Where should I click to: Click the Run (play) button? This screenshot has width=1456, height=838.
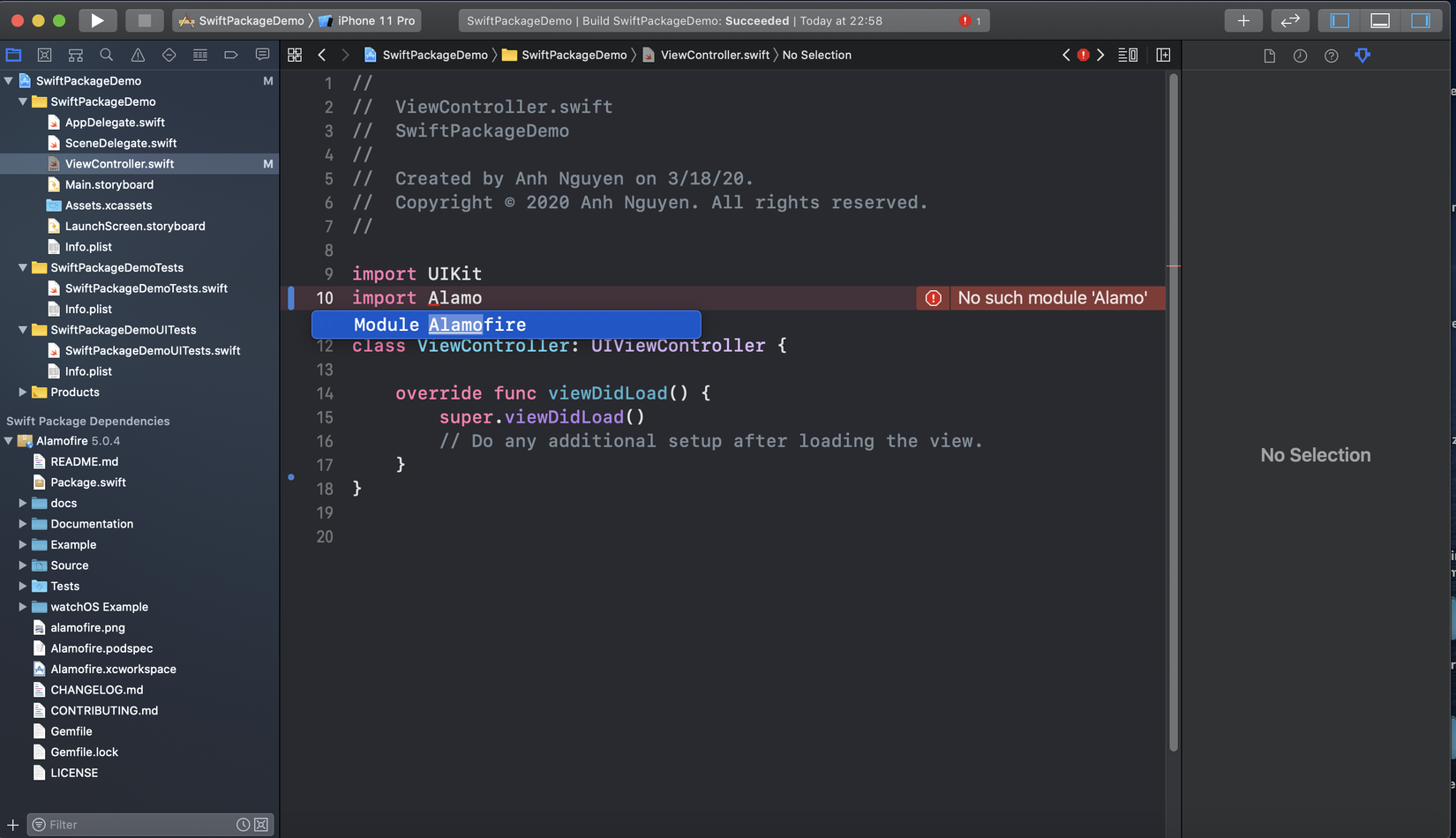click(97, 20)
